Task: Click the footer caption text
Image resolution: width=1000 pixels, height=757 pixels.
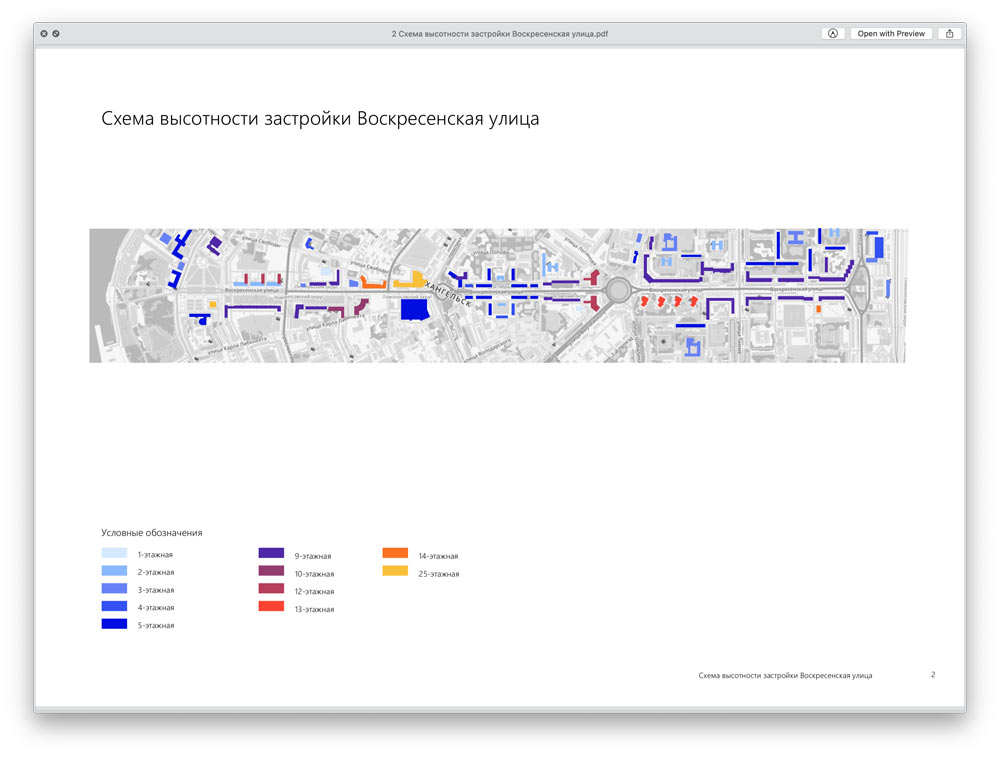Action: (x=785, y=676)
